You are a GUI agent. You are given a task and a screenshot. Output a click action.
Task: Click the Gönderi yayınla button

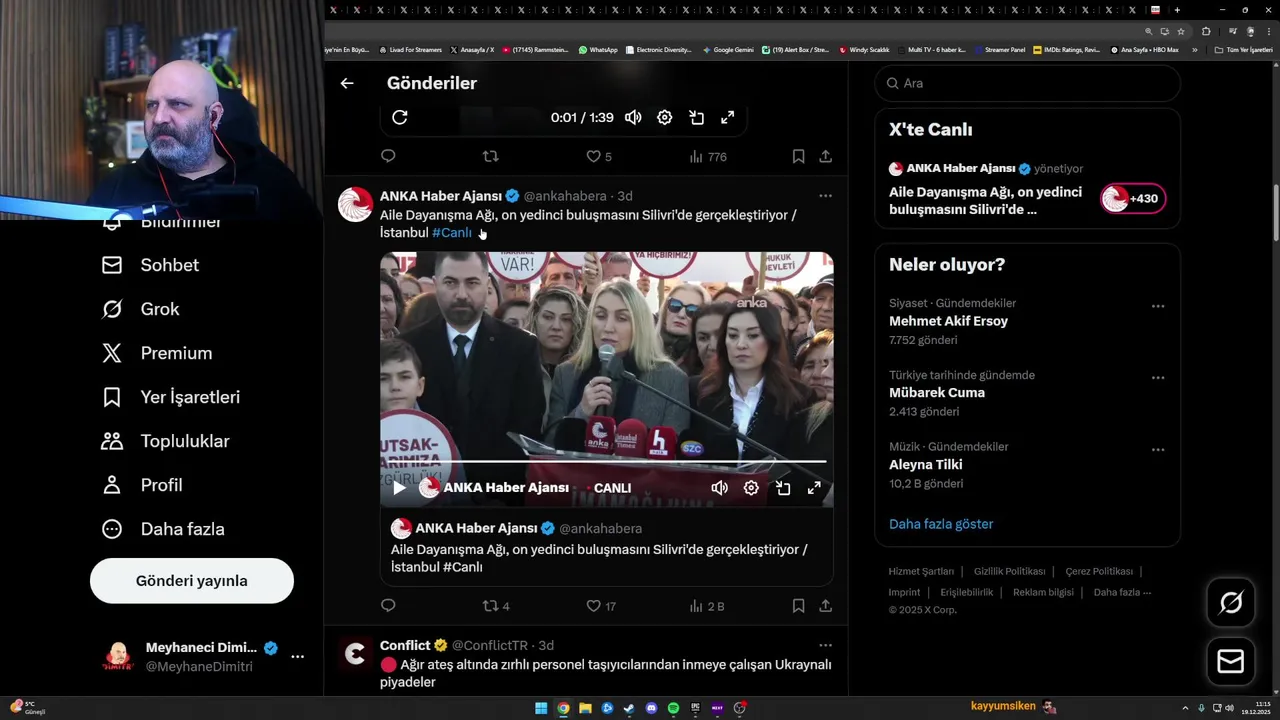pyautogui.click(x=192, y=581)
